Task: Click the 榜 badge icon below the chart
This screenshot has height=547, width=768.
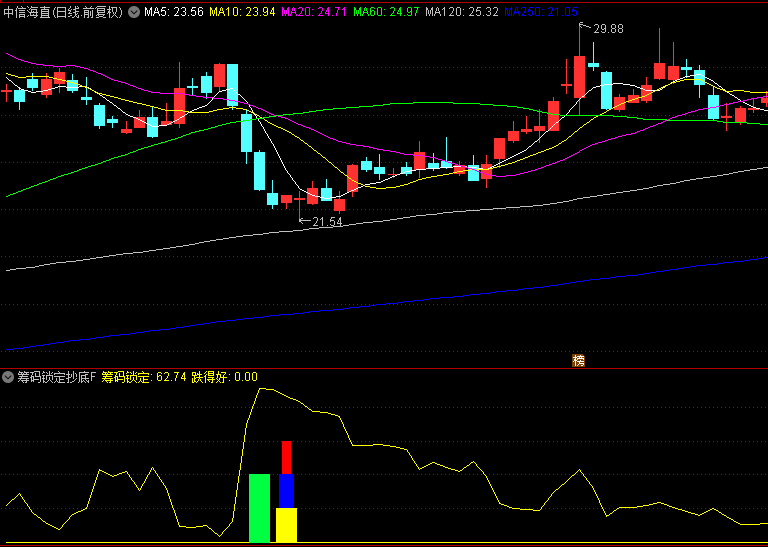Action: 579,361
